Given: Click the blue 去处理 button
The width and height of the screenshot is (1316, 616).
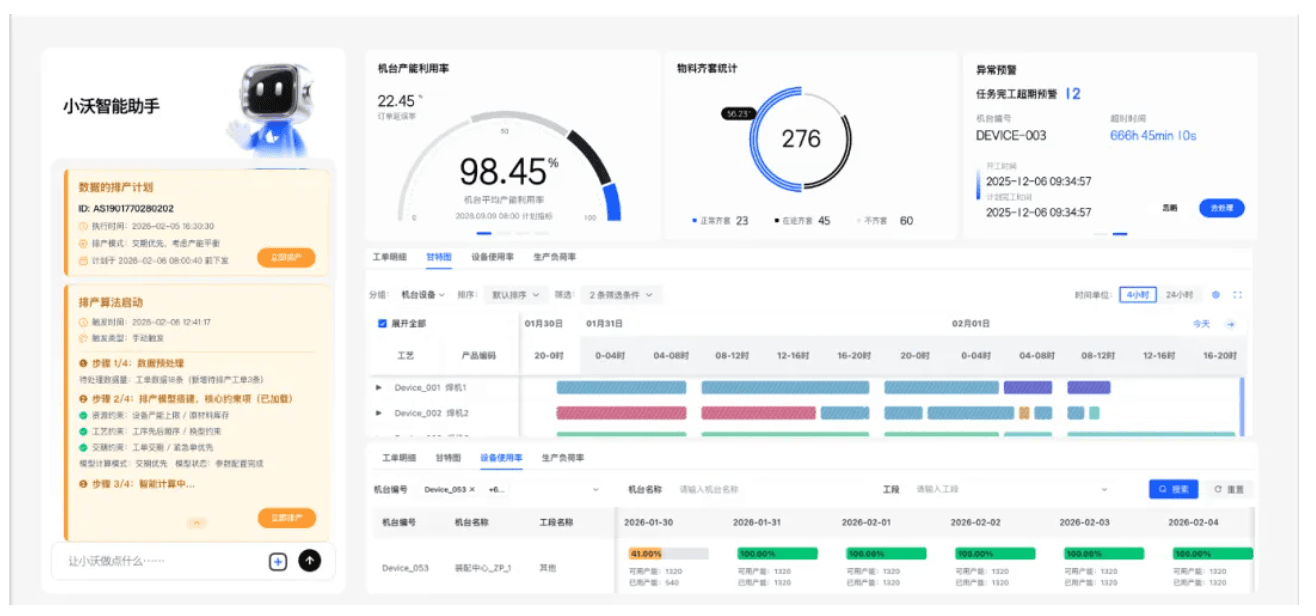Looking at the screenshot, I should [x=1221, y=208].
